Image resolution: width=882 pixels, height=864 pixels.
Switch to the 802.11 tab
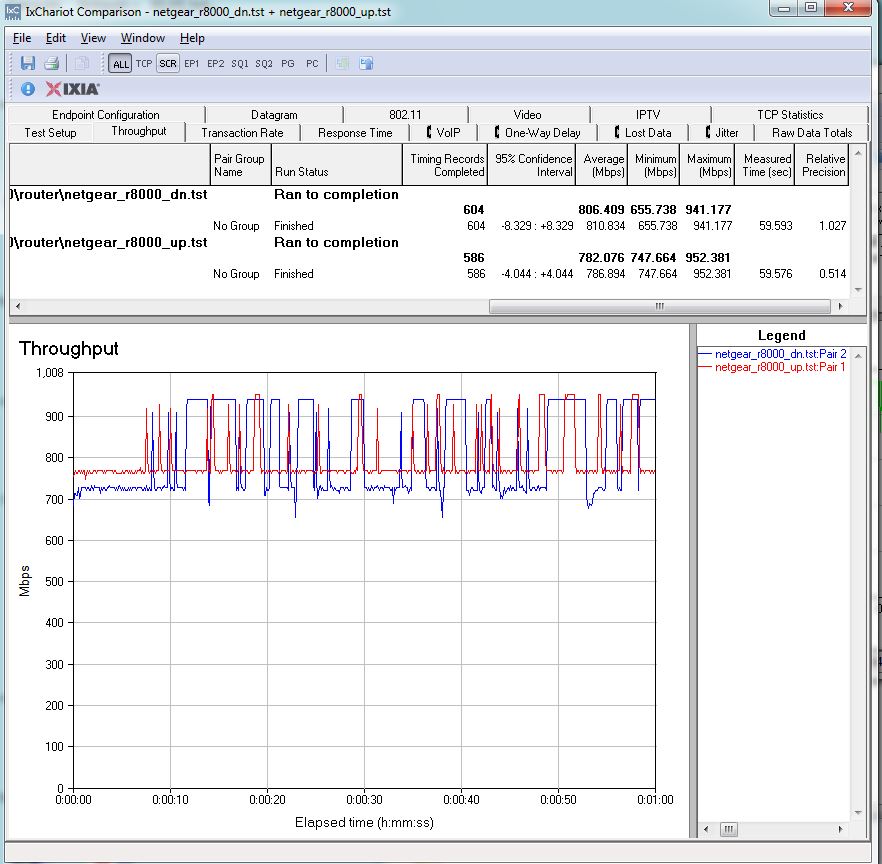coord(405,115)
